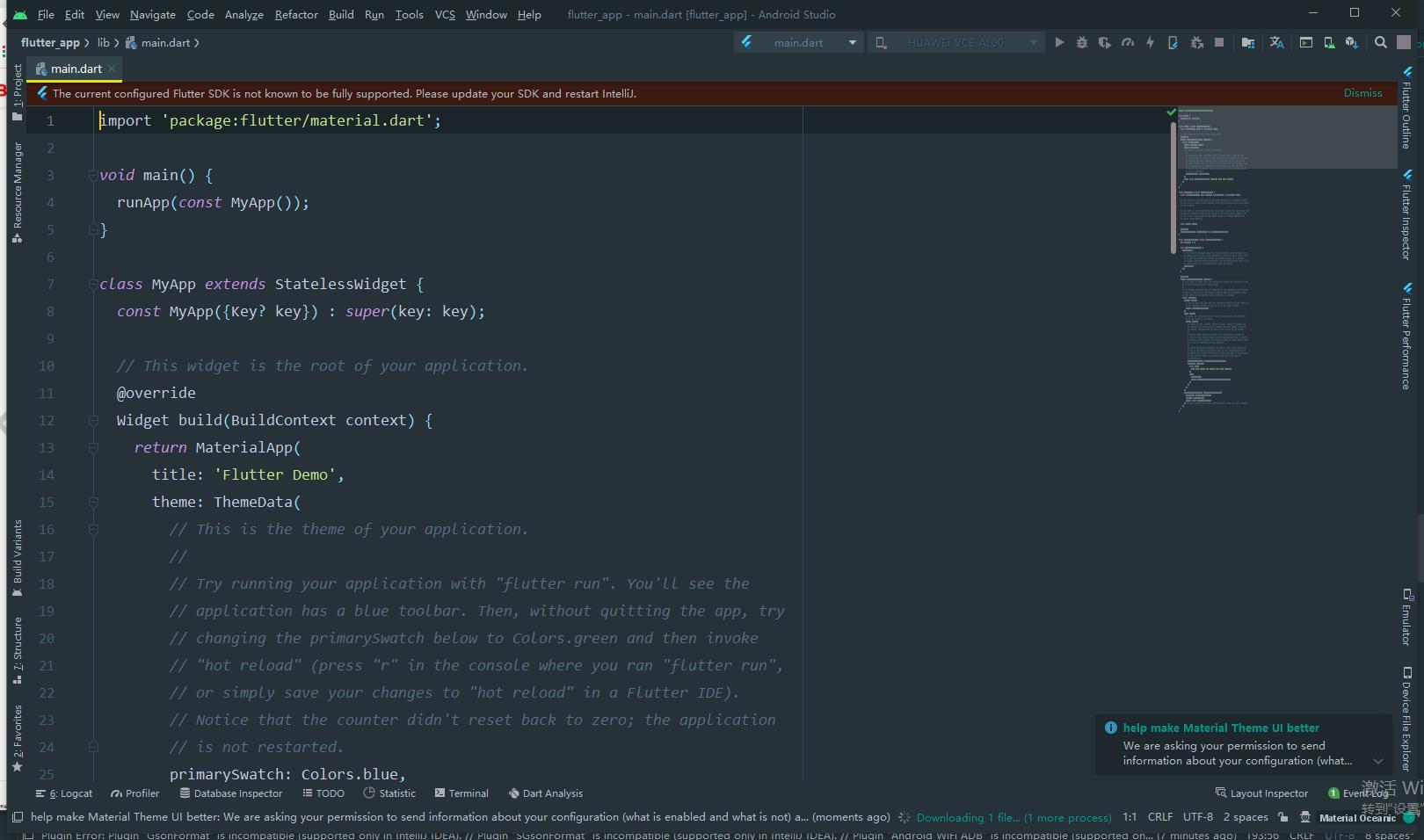Image resolution: width=1424 pixels, height=840 pixels.
Task: Click the Material Oceanic theme switcher
Action: point(1357,817)
